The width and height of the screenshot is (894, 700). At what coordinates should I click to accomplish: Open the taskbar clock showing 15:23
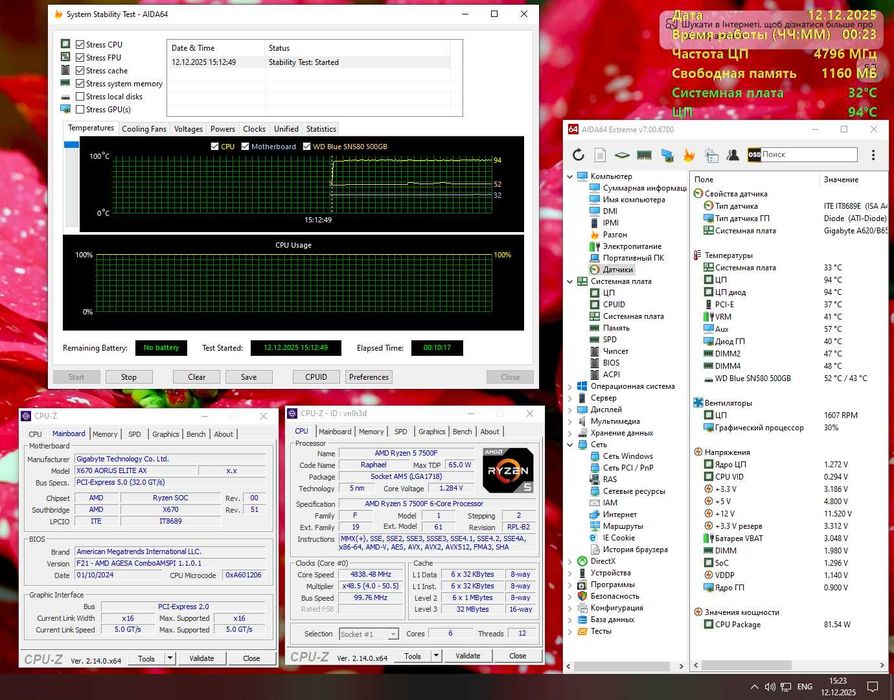(x=838, y=686)
